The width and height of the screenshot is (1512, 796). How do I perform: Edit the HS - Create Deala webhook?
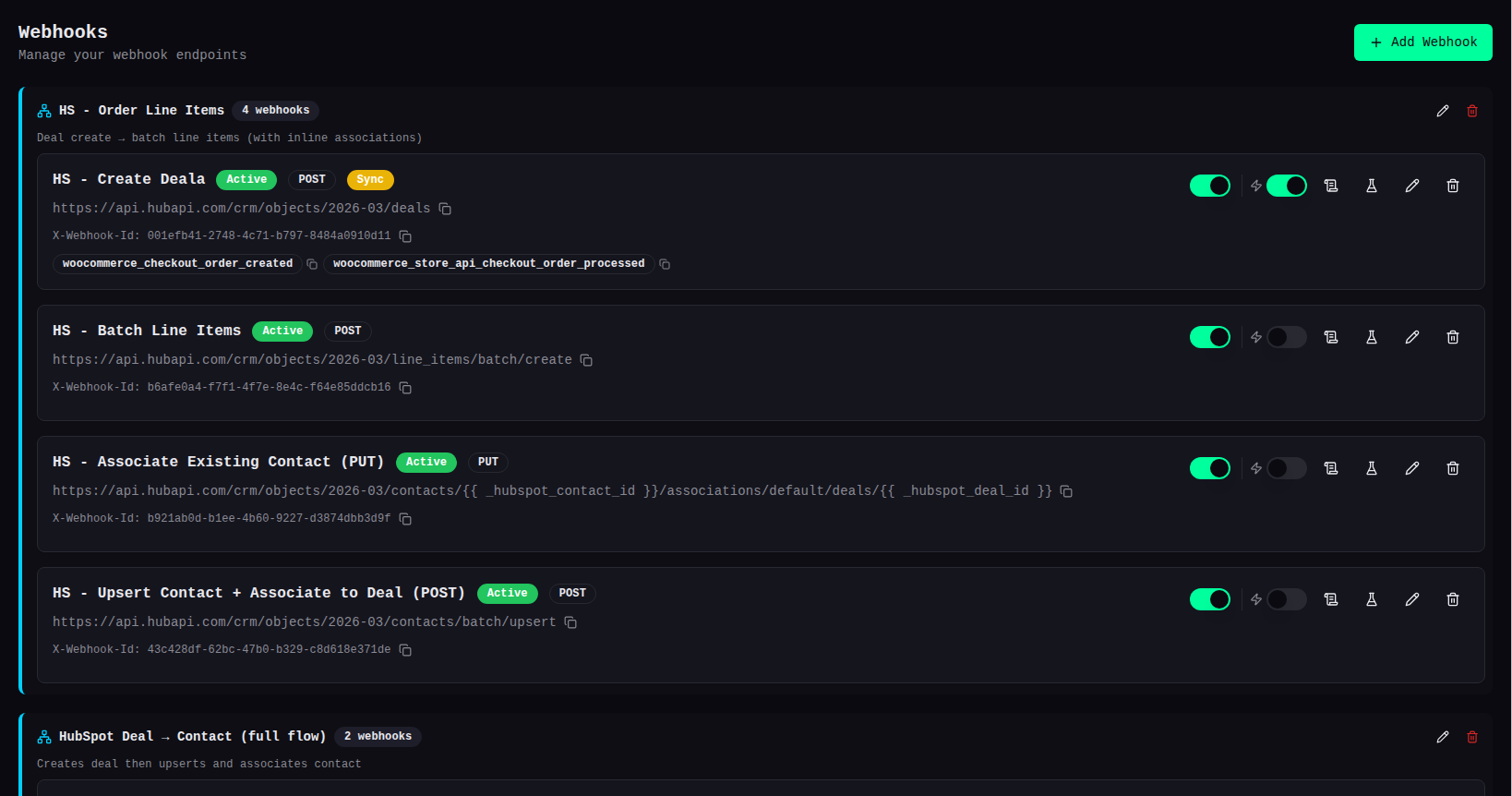point(1412,186)
